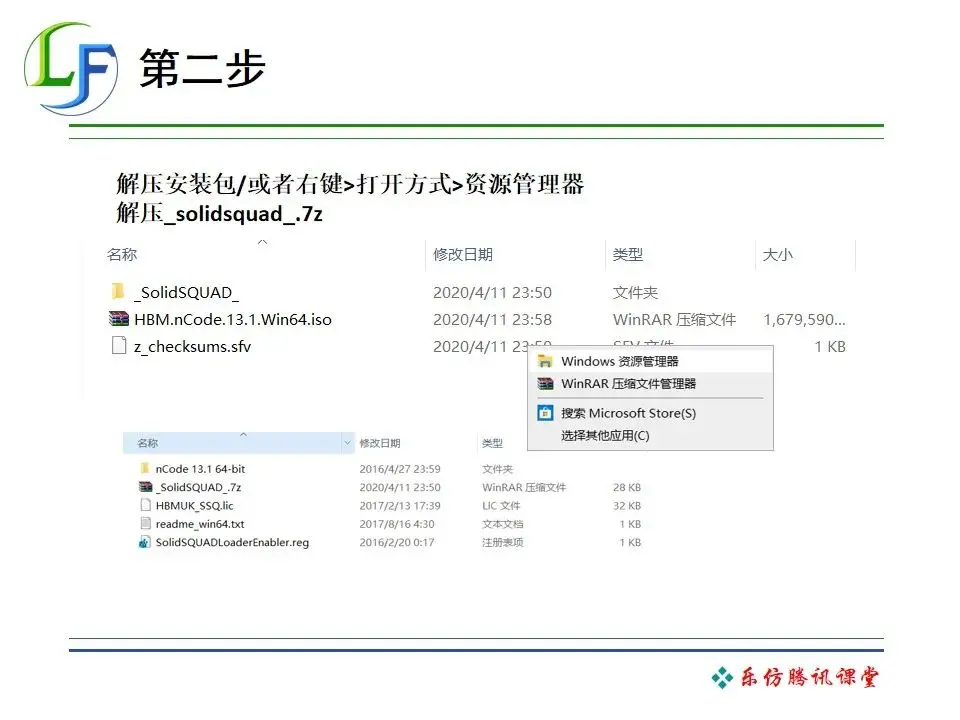
Task: Click the nCode 13.1 64-bit folder icon
Action: (x=144, y=468)
